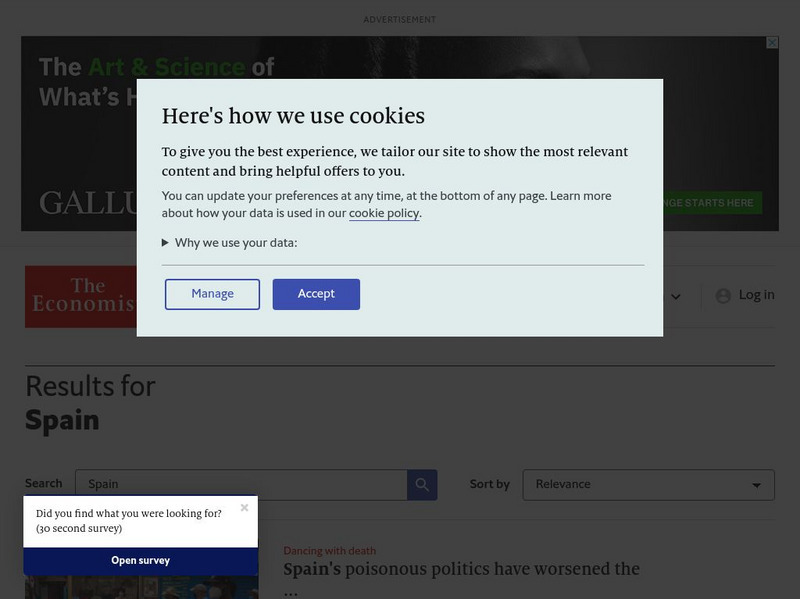Accept the cookies
This screenshot has width=800, height=599.
coord(316,294)
